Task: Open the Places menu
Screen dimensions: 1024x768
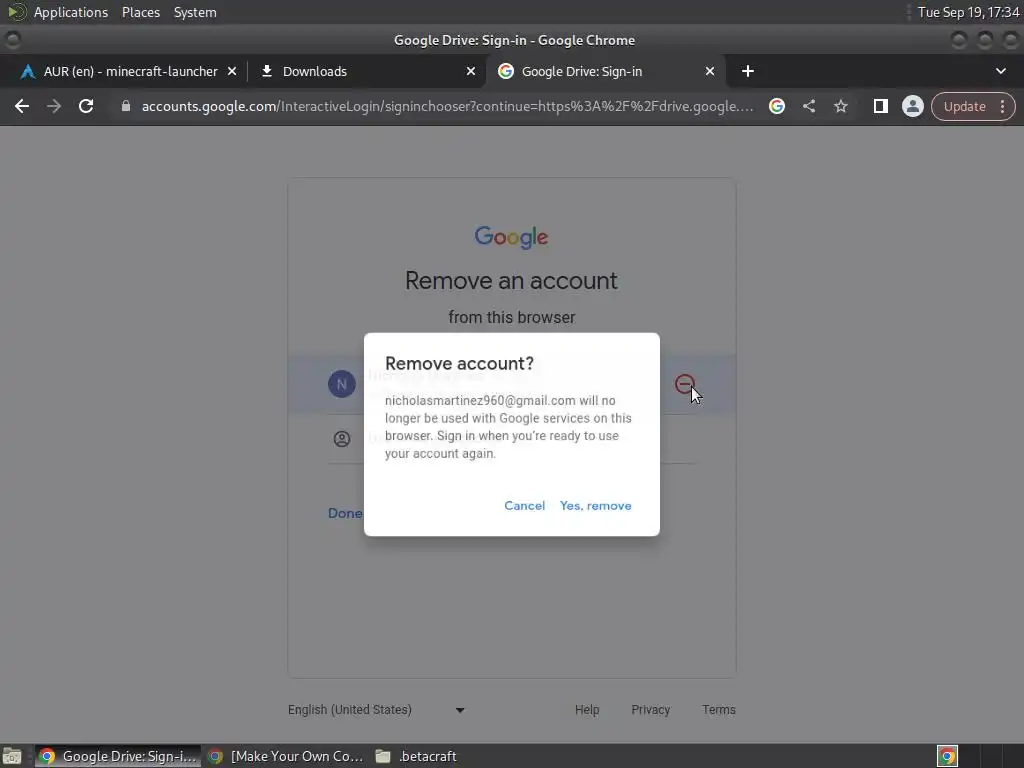Action: [x=140, y=12]
